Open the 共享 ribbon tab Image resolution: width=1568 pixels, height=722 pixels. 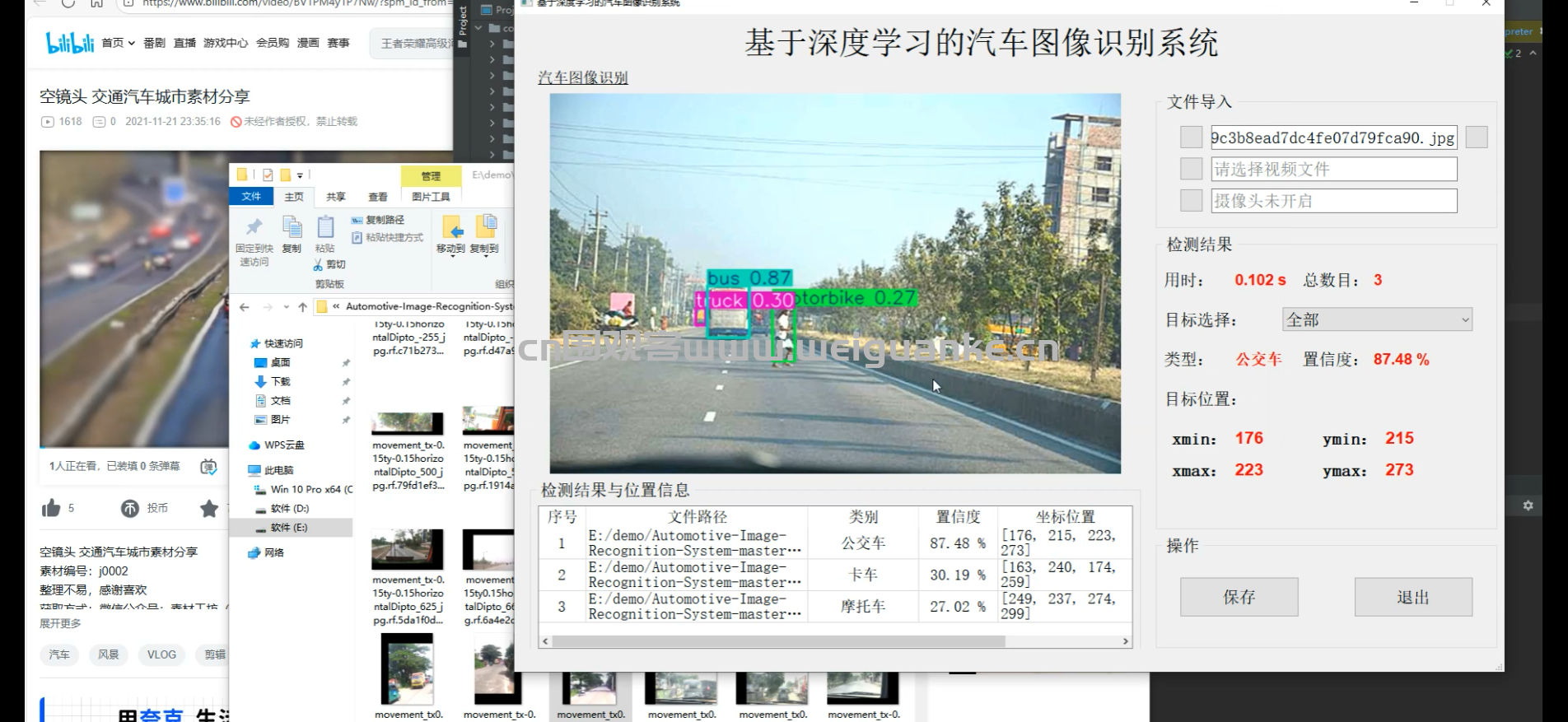pyautogui.click(x=335, y=197)
